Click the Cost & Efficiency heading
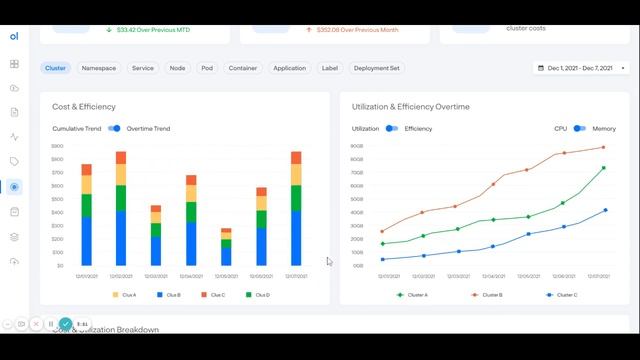 point(84,107)
